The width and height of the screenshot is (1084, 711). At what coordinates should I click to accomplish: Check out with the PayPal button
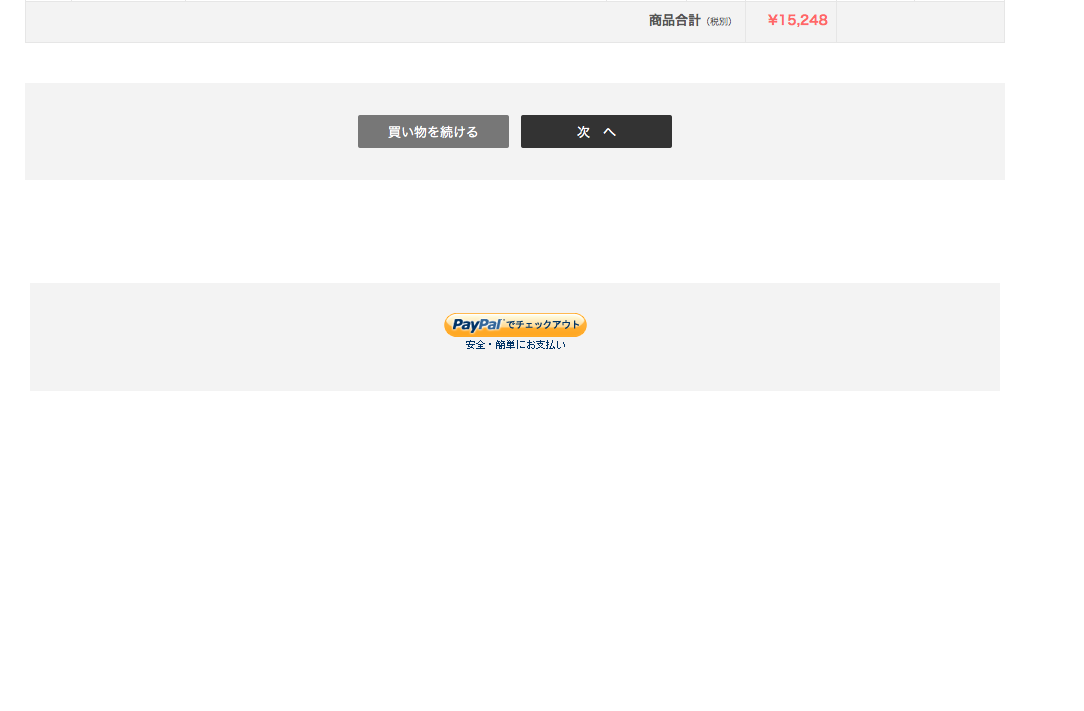click(515, 325)
